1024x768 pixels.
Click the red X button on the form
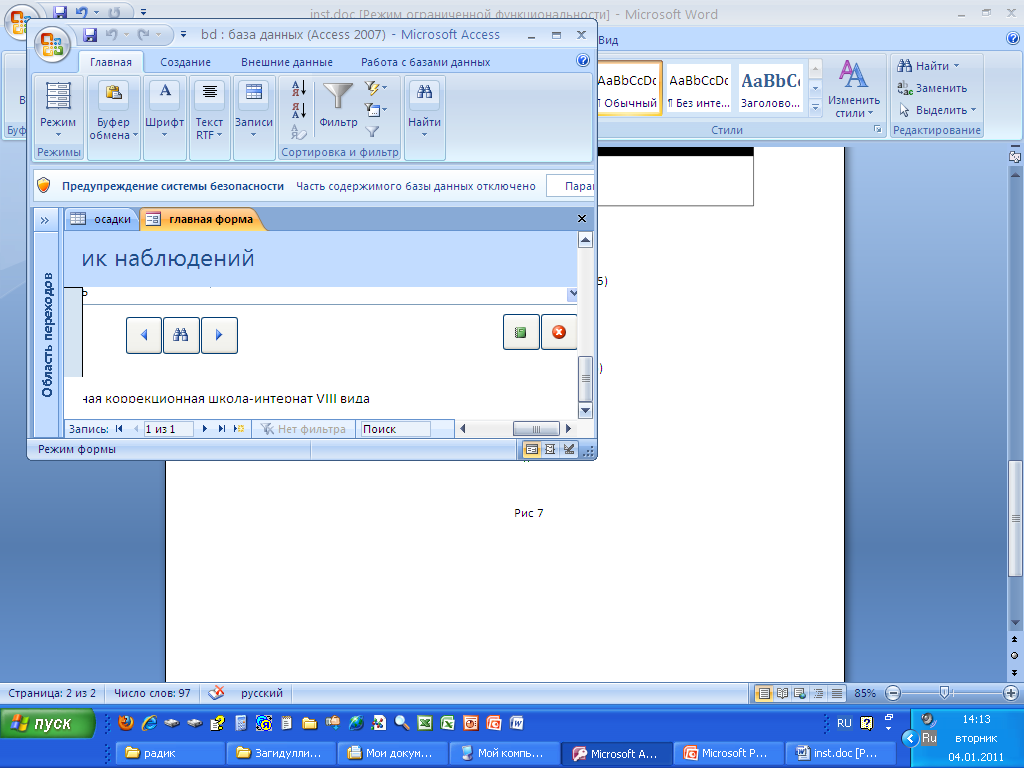click(x=559, y=332)
